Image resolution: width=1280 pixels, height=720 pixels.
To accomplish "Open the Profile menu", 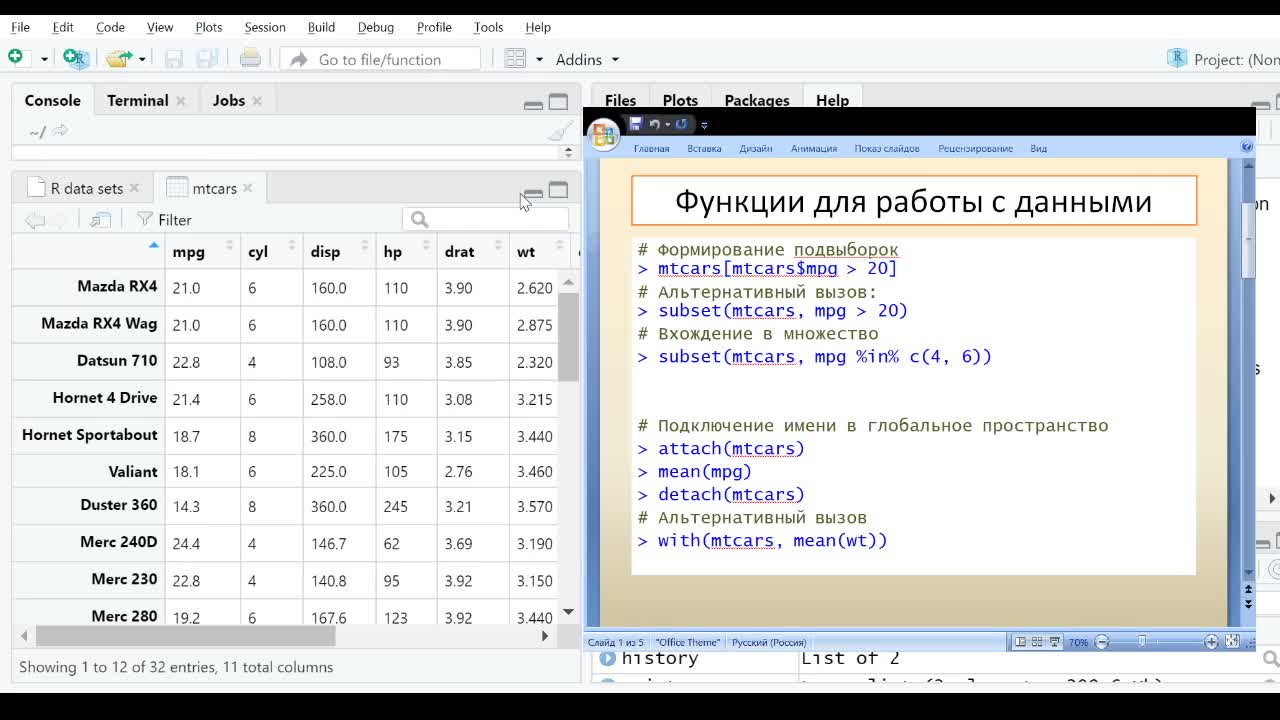I will click(x=434, y=27).
